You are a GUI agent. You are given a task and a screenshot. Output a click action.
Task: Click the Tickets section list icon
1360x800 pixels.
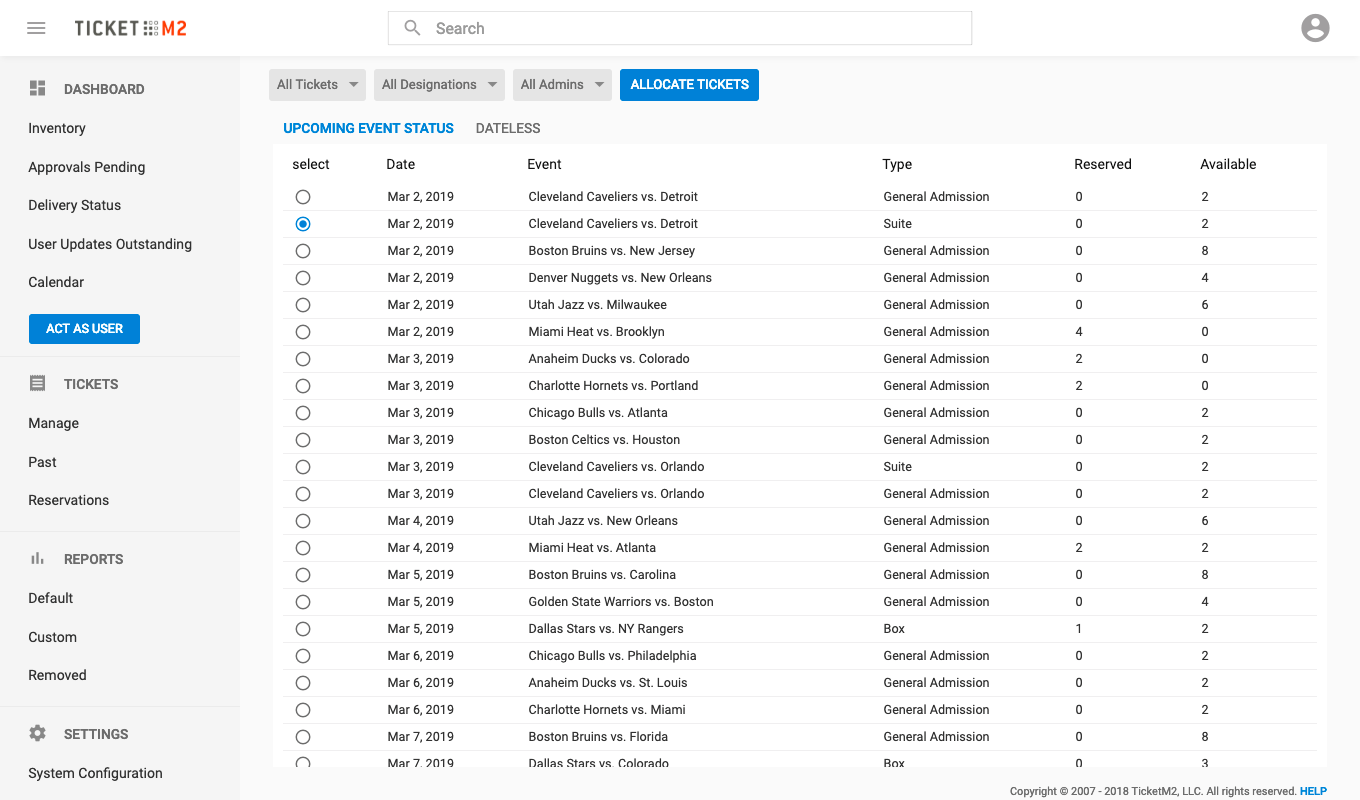point(38,384)
